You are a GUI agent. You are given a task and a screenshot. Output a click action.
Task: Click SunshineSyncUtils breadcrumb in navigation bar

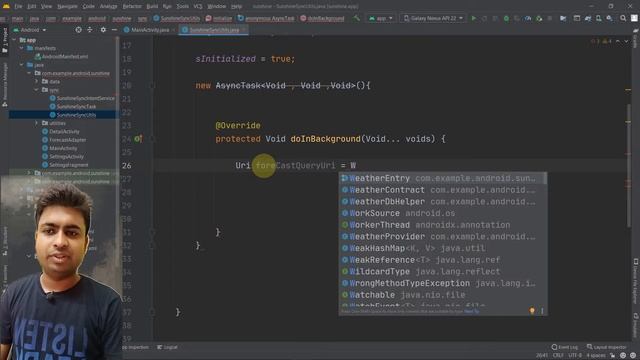pyautogui.click(x=177, y=18)
